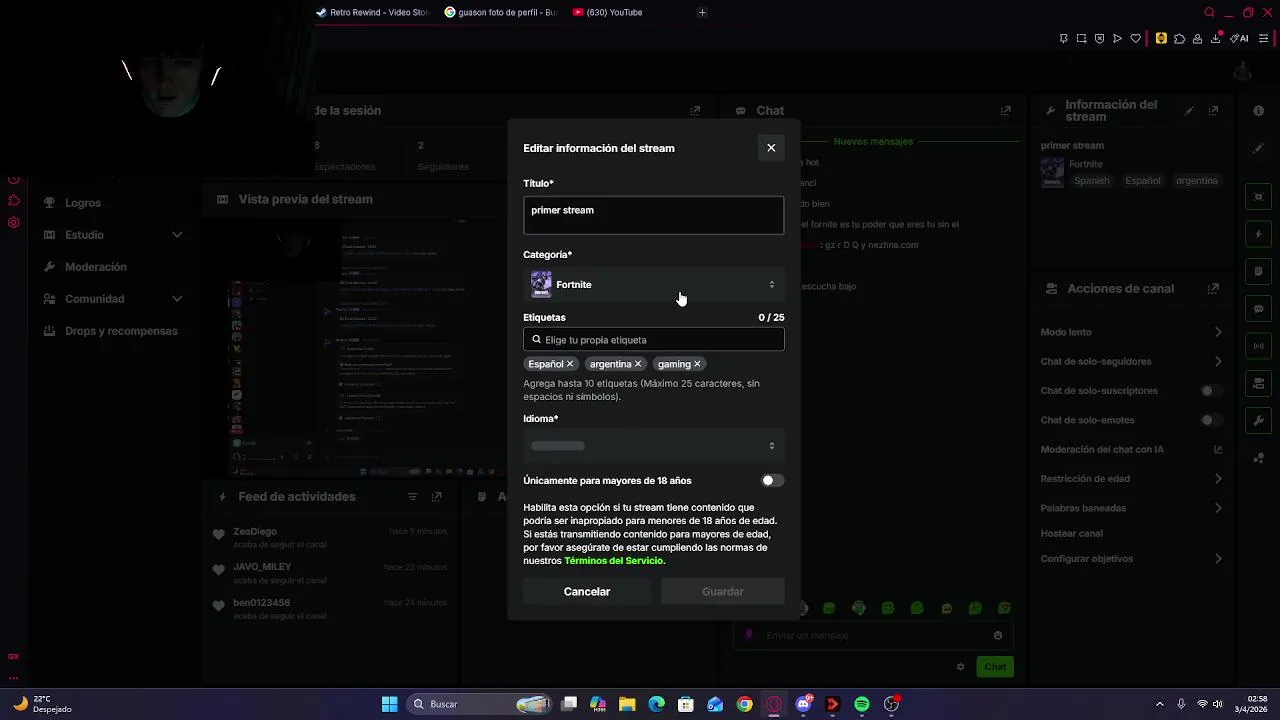Screen dimensions: 1280x720
Task: Expand the Comunidad sidebar section
Action: coord(112,299)
